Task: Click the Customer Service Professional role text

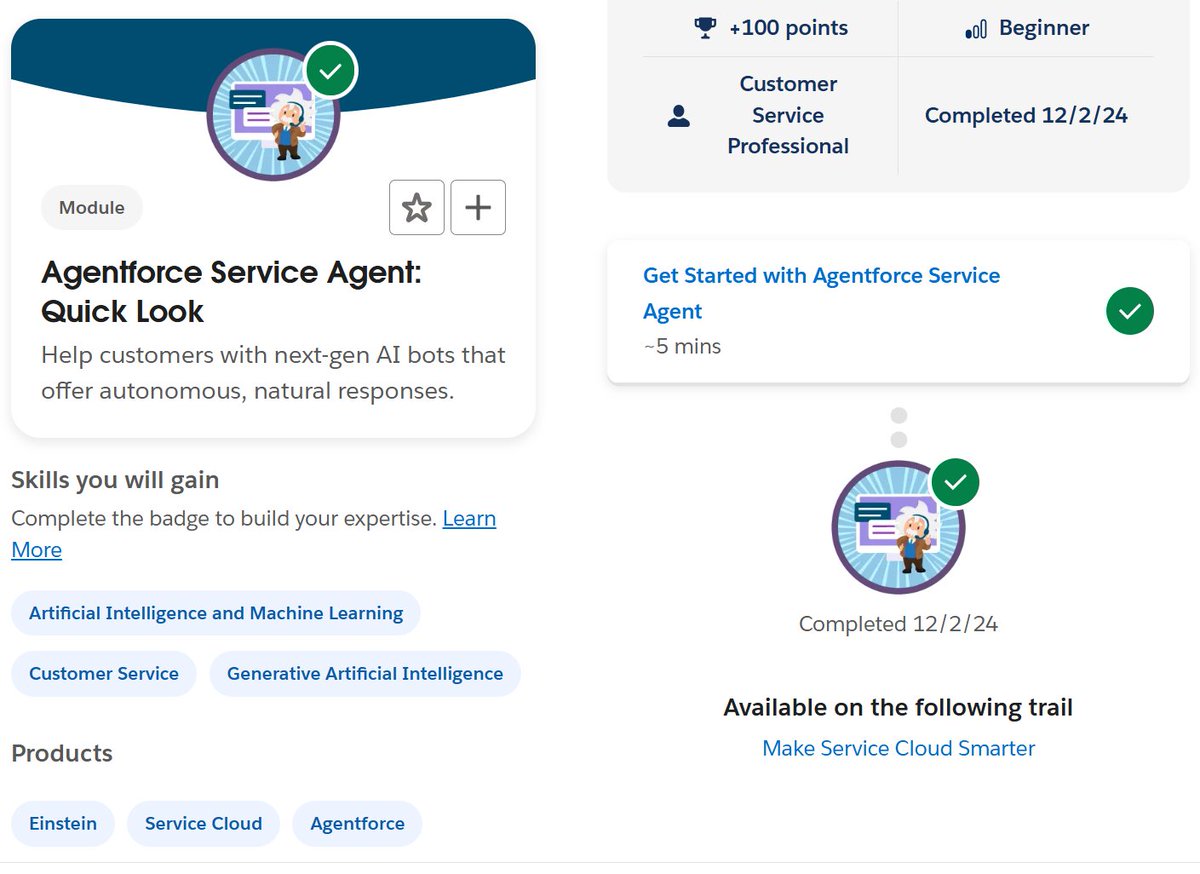Action: click(788, 115)
